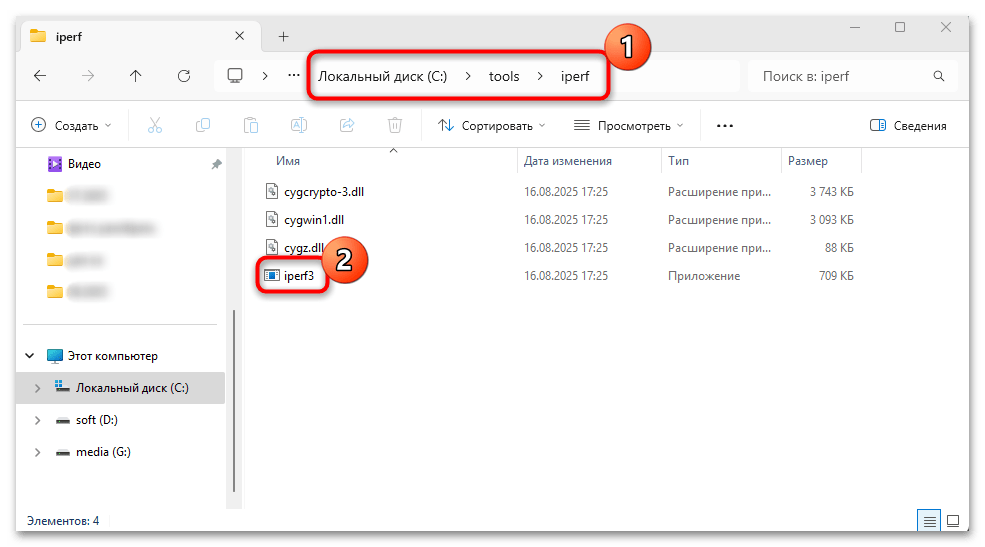Sort by Тип column header
Viewport: 985px width, 547px height.
[x=678, y=161]
